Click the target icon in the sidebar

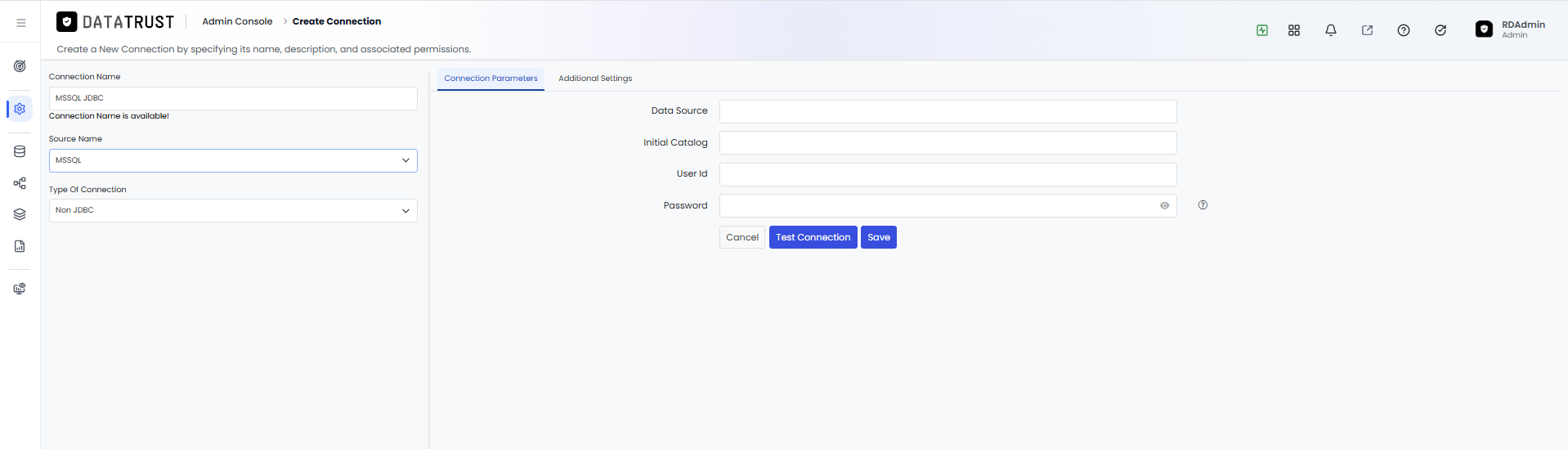pyautogui.click(x=20, y=66)
